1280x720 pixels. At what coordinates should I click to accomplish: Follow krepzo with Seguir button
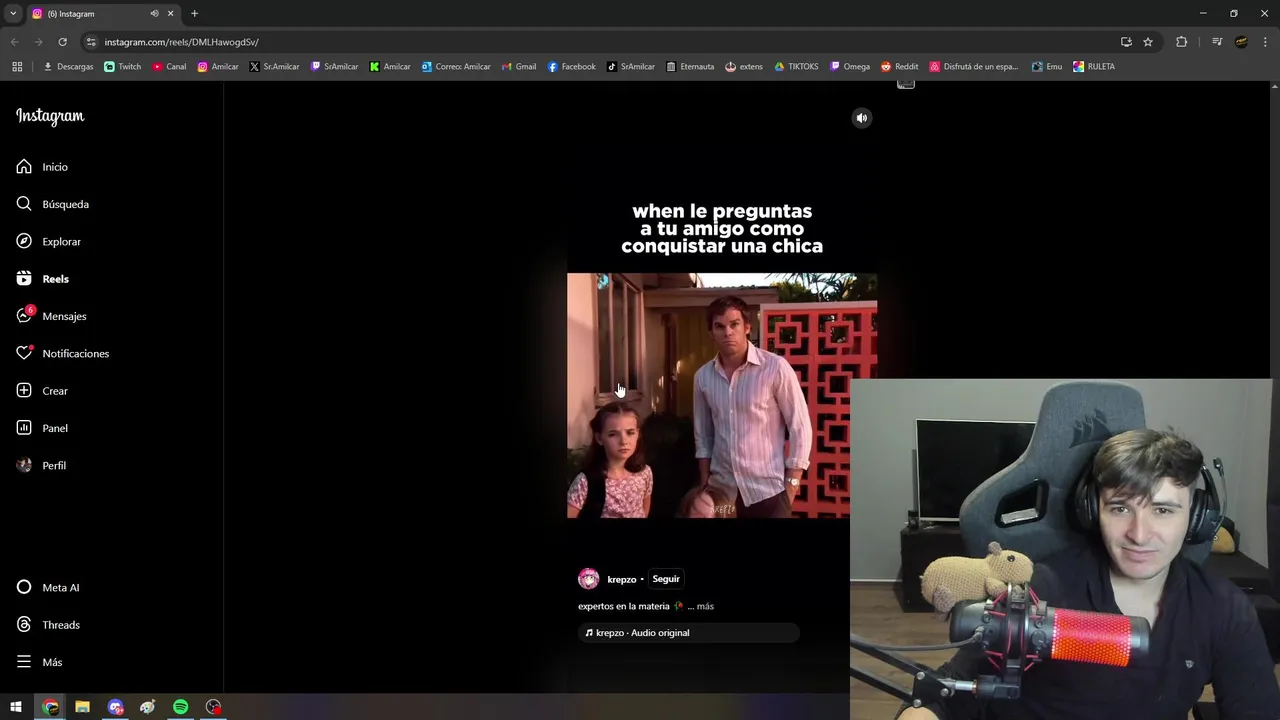[666, 579]
